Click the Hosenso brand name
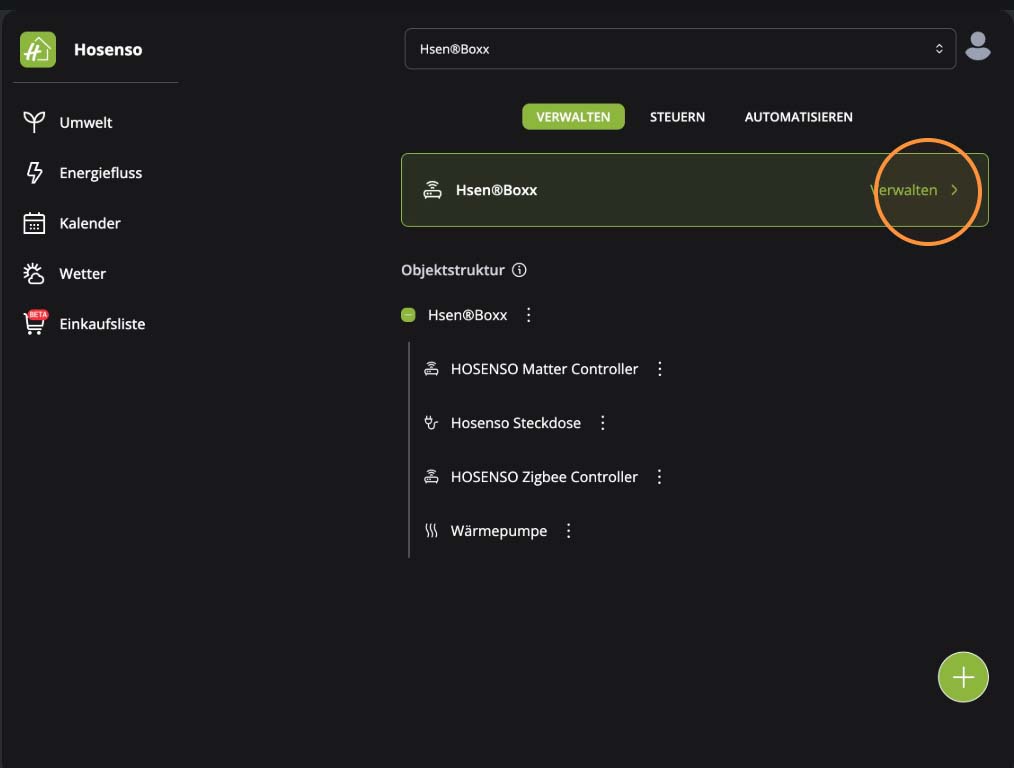Viewport: 1014px width, 768px height. click(108, 50)
